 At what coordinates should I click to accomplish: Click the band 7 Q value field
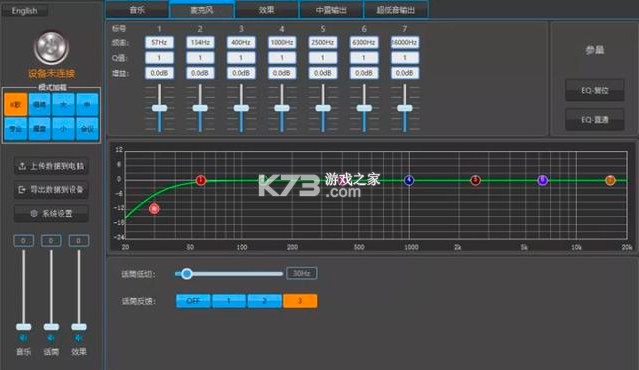405,58
